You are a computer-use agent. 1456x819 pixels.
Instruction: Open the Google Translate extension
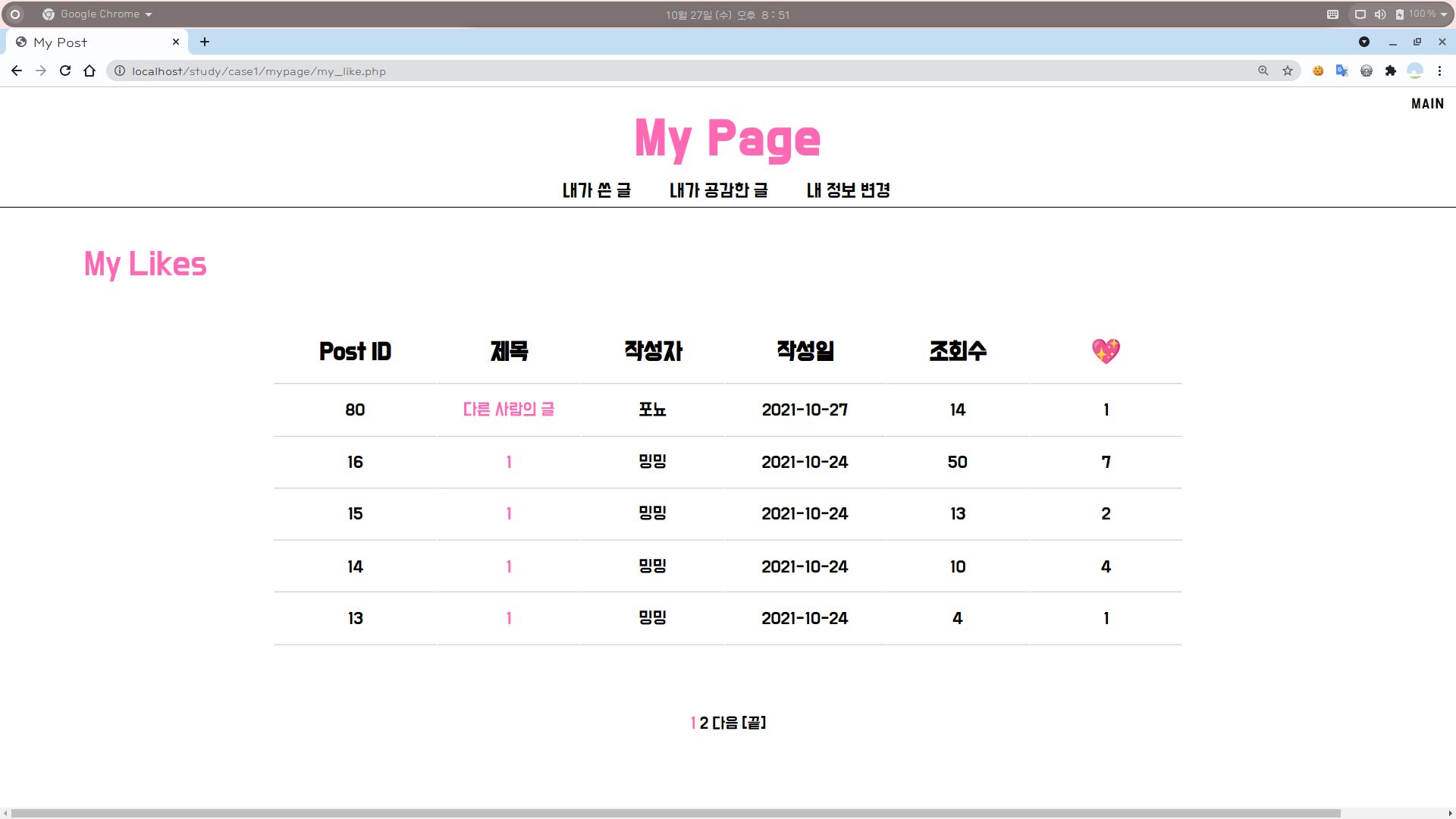[x=1342, y=71]
